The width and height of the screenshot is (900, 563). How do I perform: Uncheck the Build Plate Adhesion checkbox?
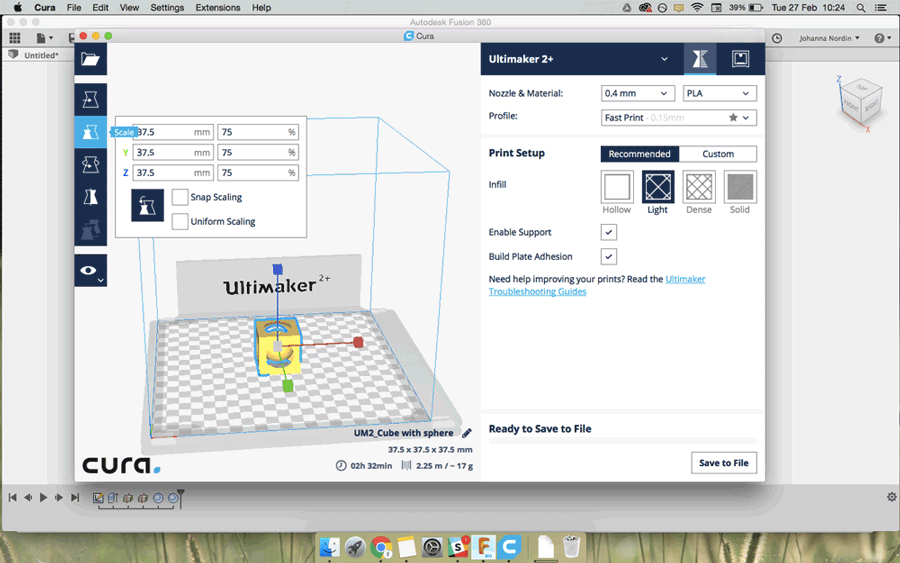608,256
